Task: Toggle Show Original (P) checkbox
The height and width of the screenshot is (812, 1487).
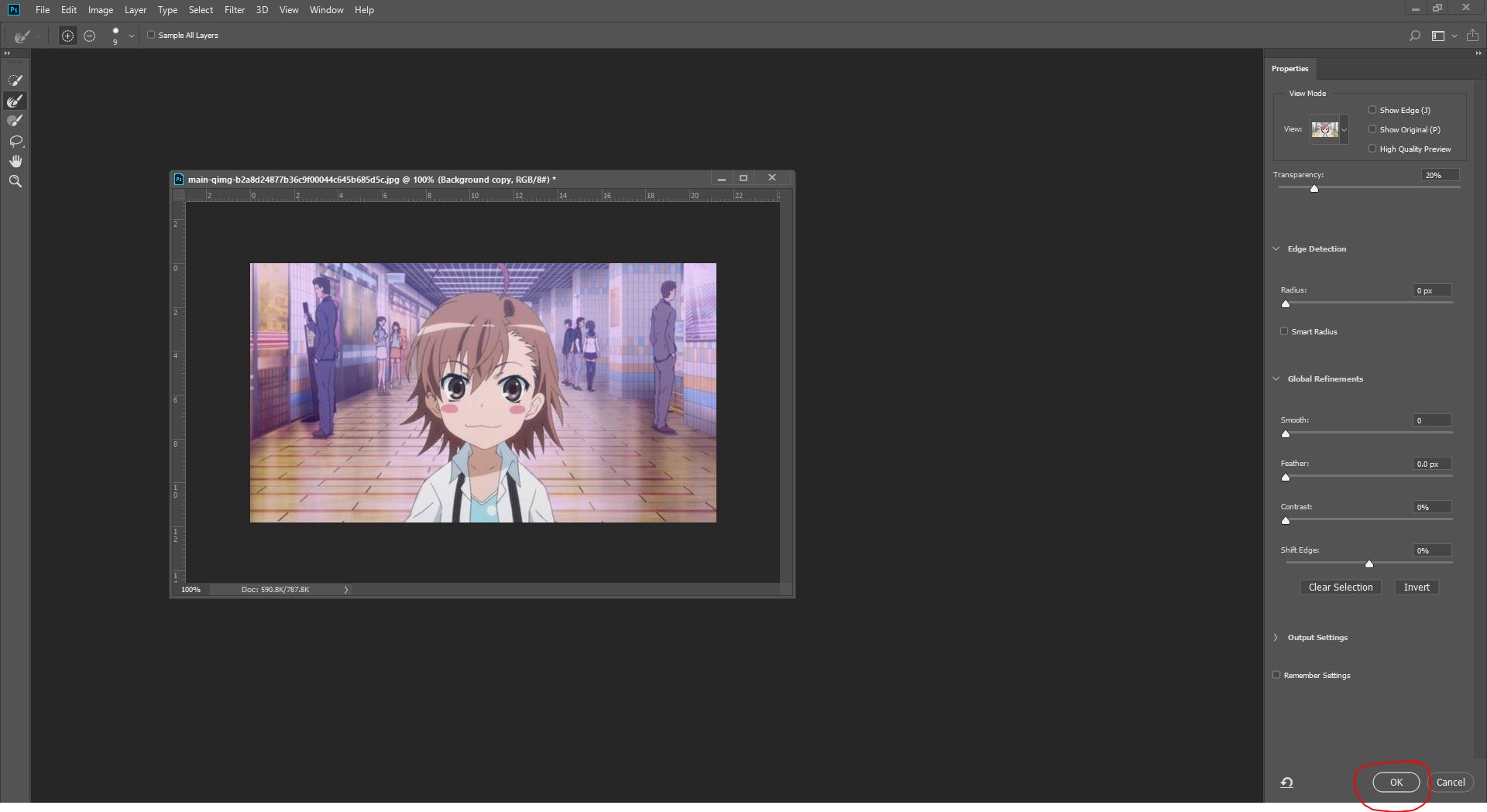Action: [x=1372, y=129]
